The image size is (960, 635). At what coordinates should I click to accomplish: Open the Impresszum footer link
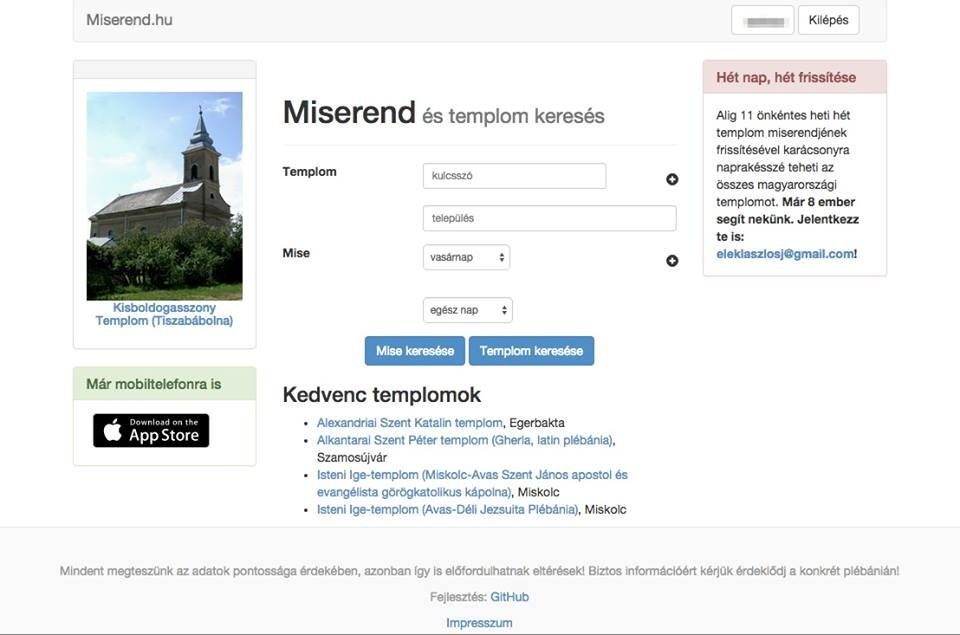click(479, 623)
